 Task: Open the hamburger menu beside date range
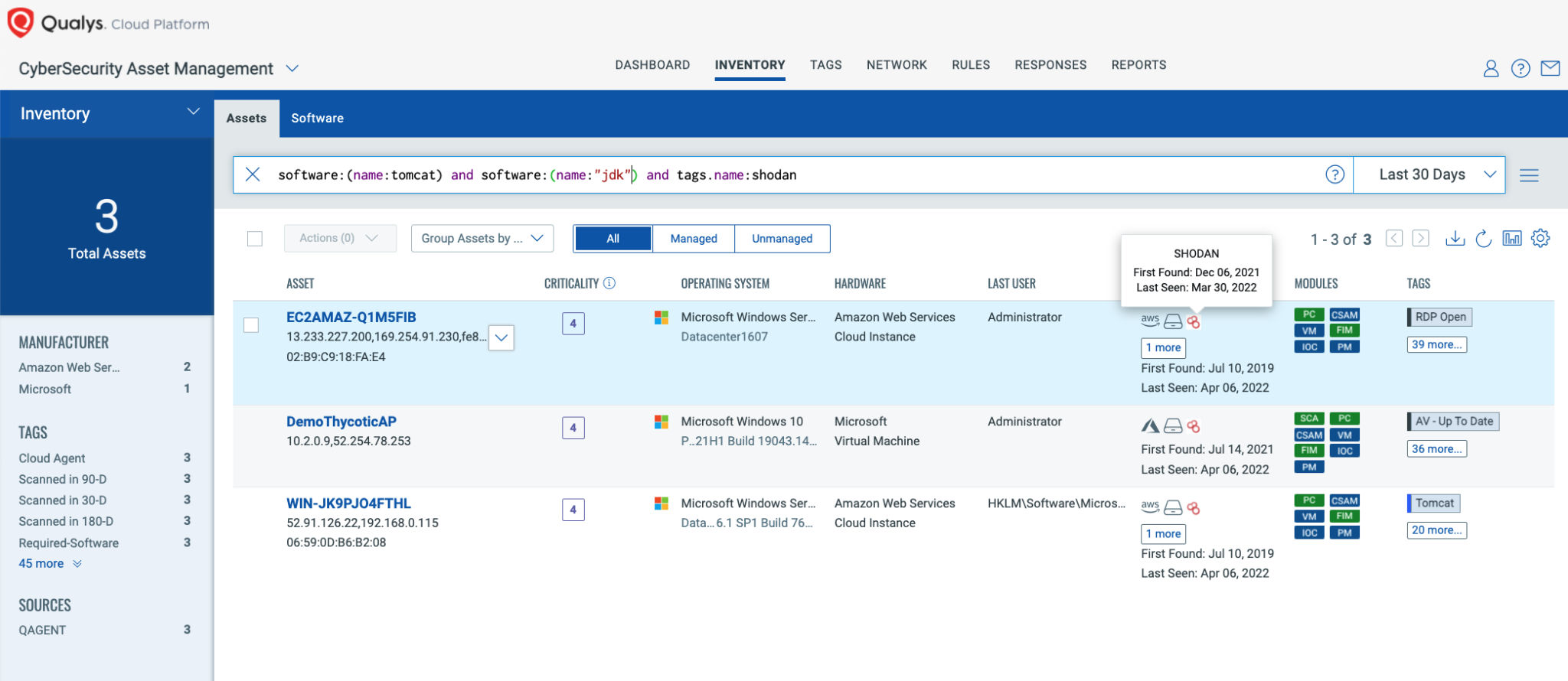pyautogui.click(x=1529, y=175)
